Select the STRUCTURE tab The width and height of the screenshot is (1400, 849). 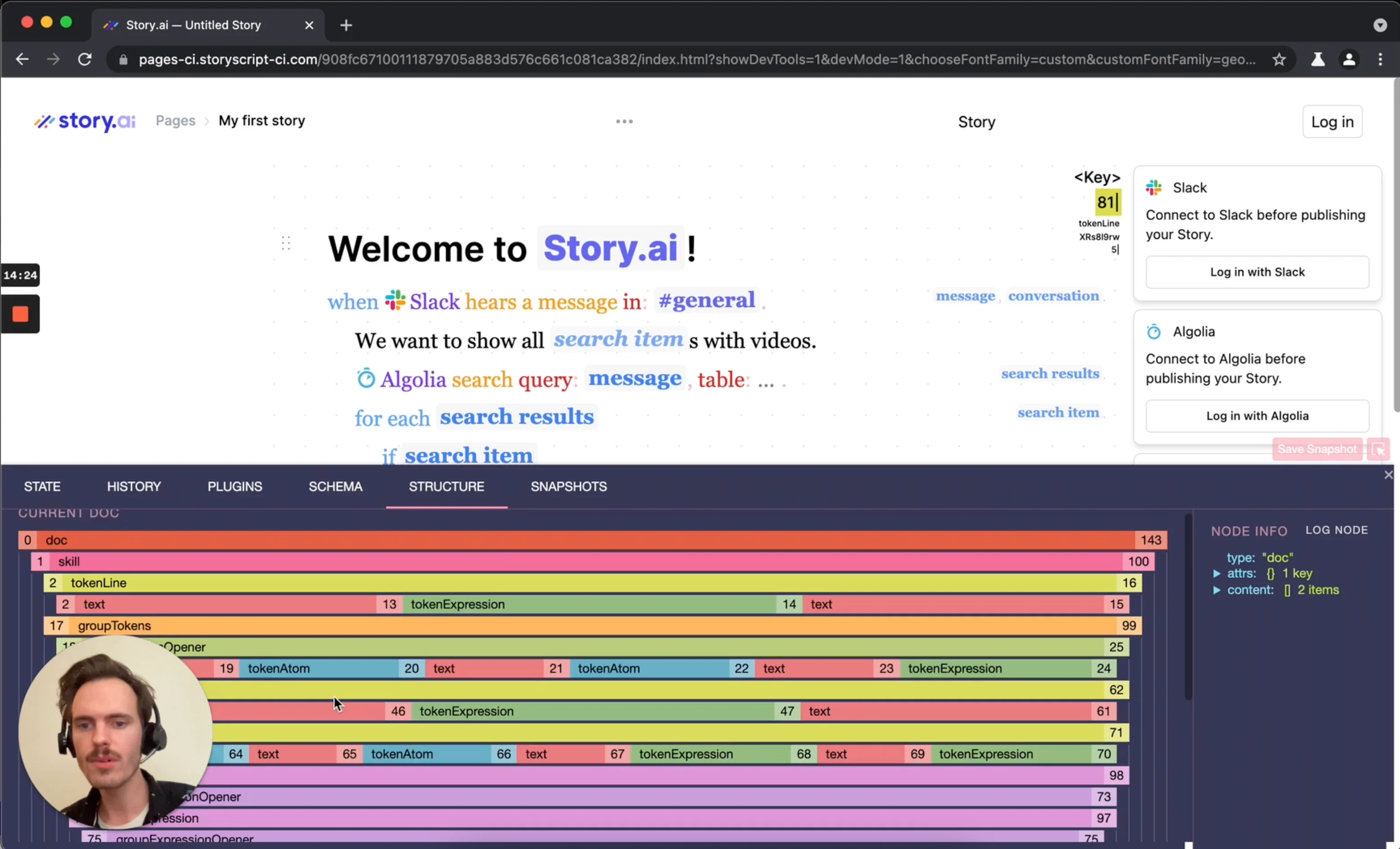pyautogui.click(x=447, y=487)
